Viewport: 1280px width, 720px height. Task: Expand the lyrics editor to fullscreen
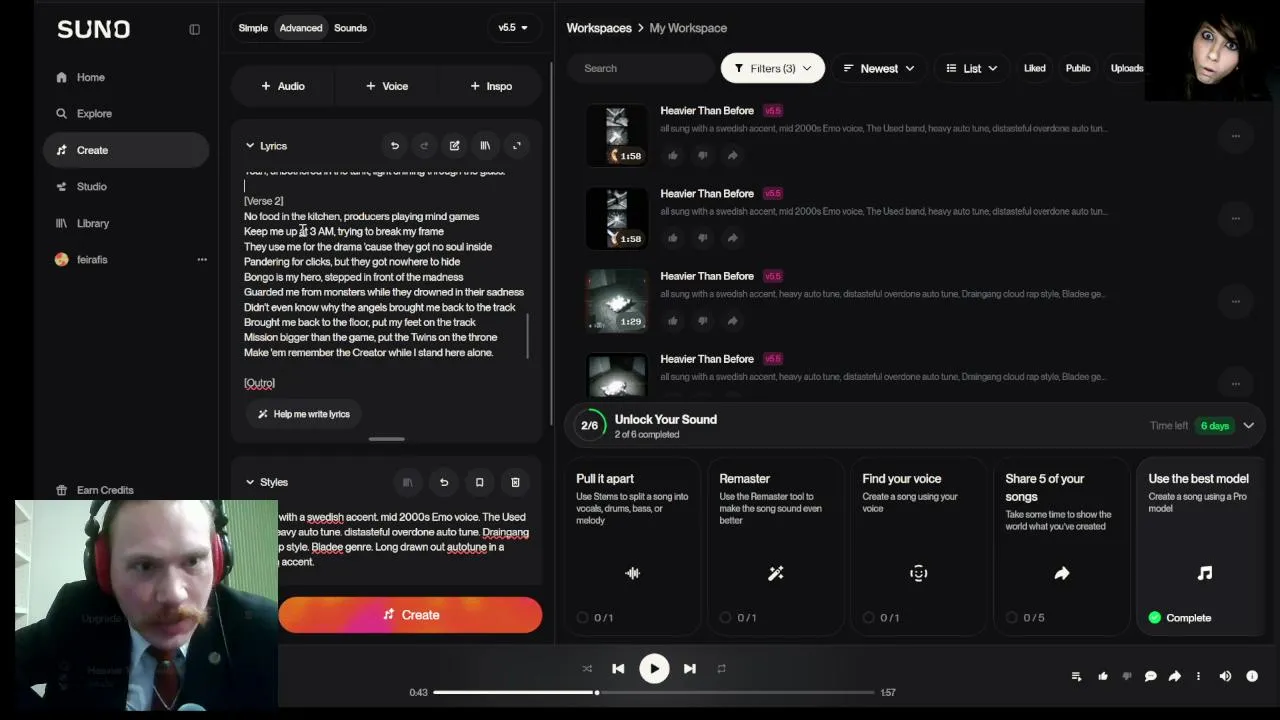coord(517,146)
